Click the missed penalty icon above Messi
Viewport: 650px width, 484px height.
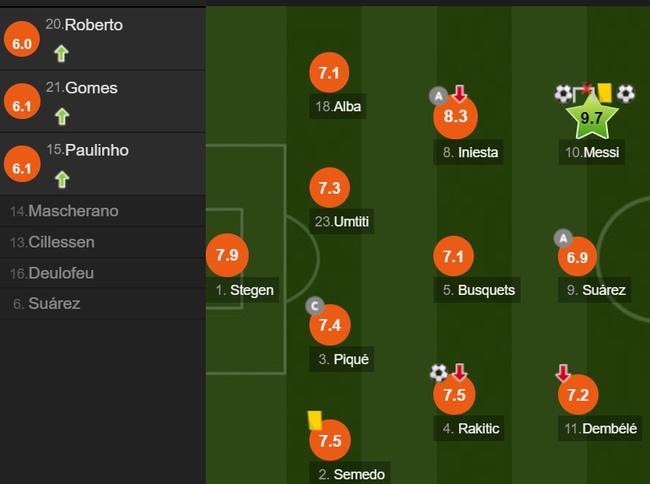click(x=582, y=93)
